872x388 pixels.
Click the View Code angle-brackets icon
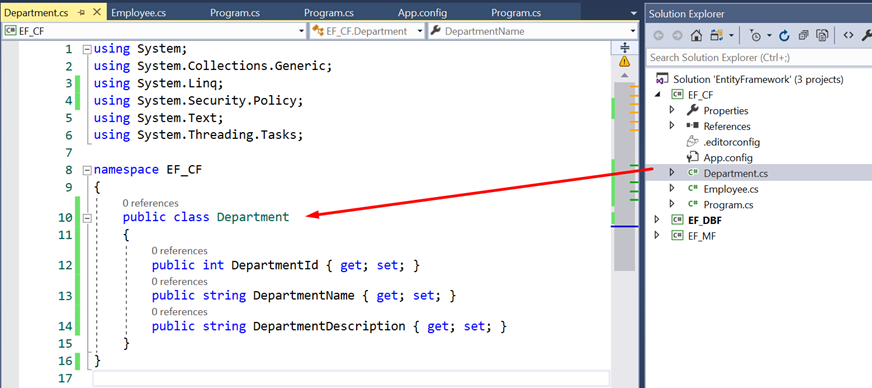(x=848, y=36)
